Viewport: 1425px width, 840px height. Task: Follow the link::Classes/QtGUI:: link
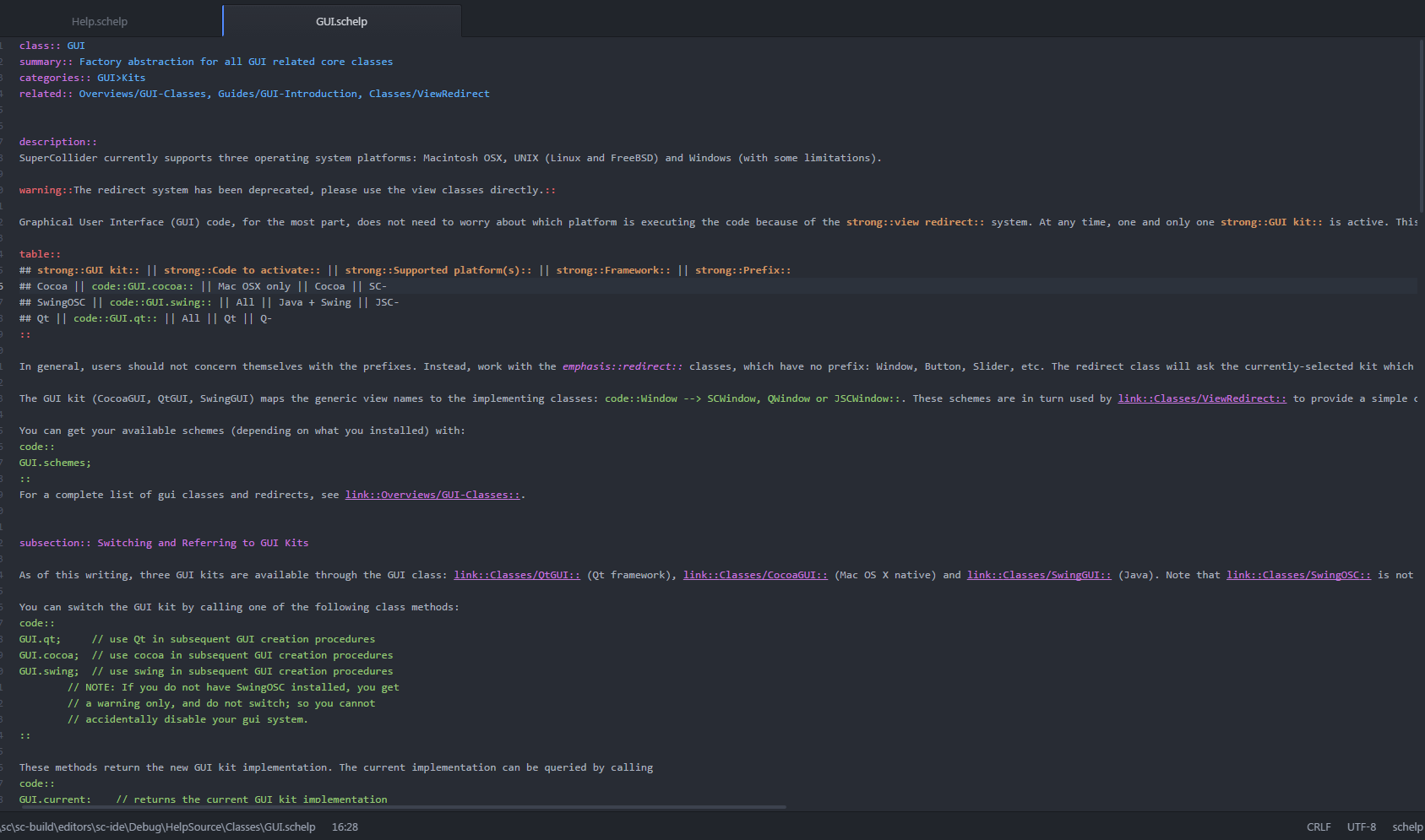[x=517, y=575]
